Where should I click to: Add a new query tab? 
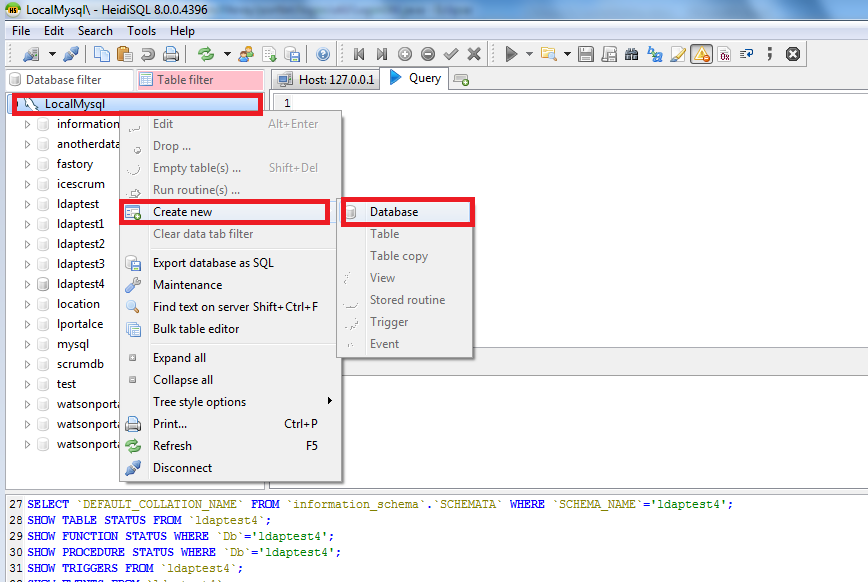tap(461, 80)
